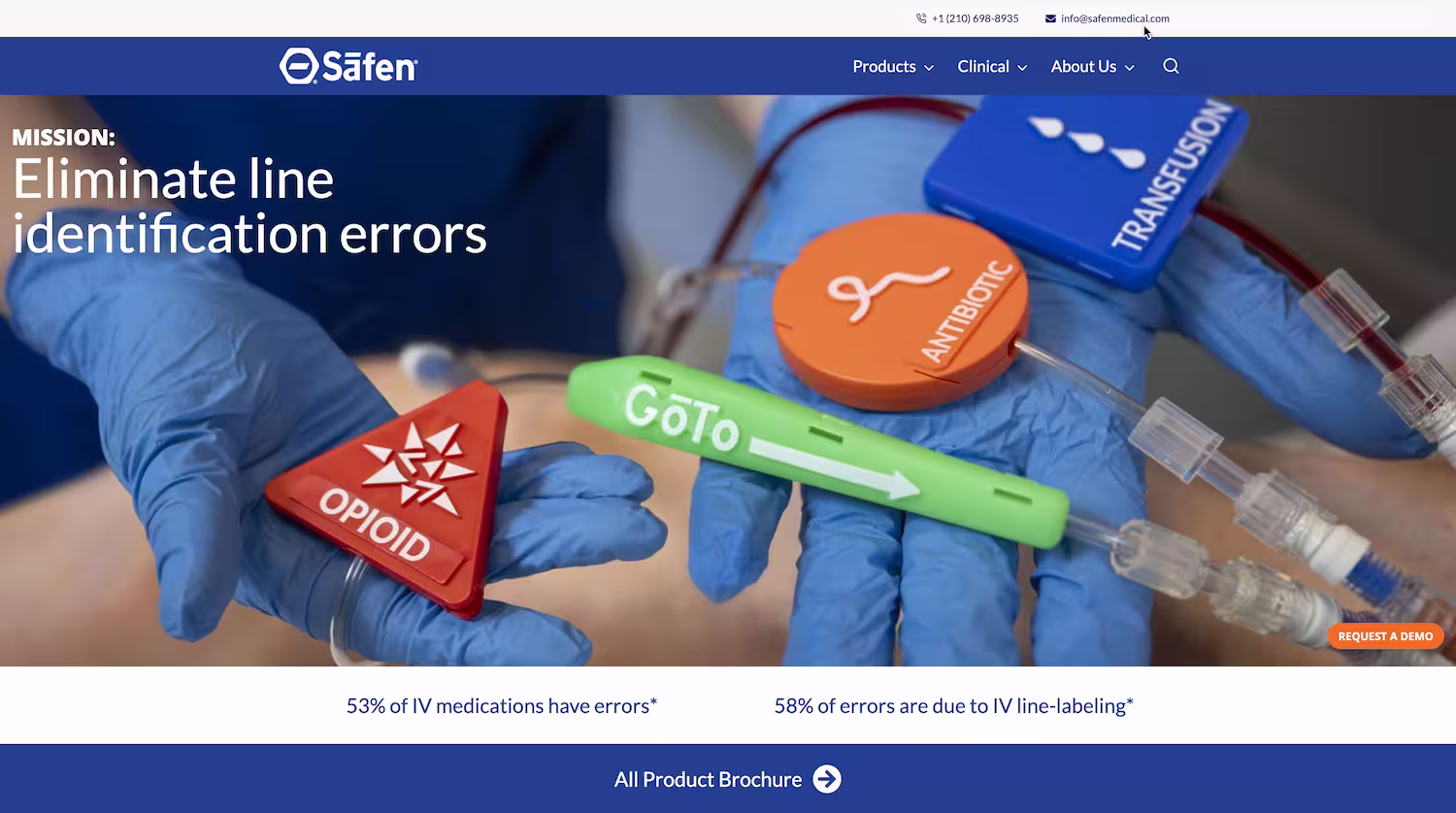Click the Safen logo
The height and width of the screenshot is (813, 1456).
click(348, 66)
